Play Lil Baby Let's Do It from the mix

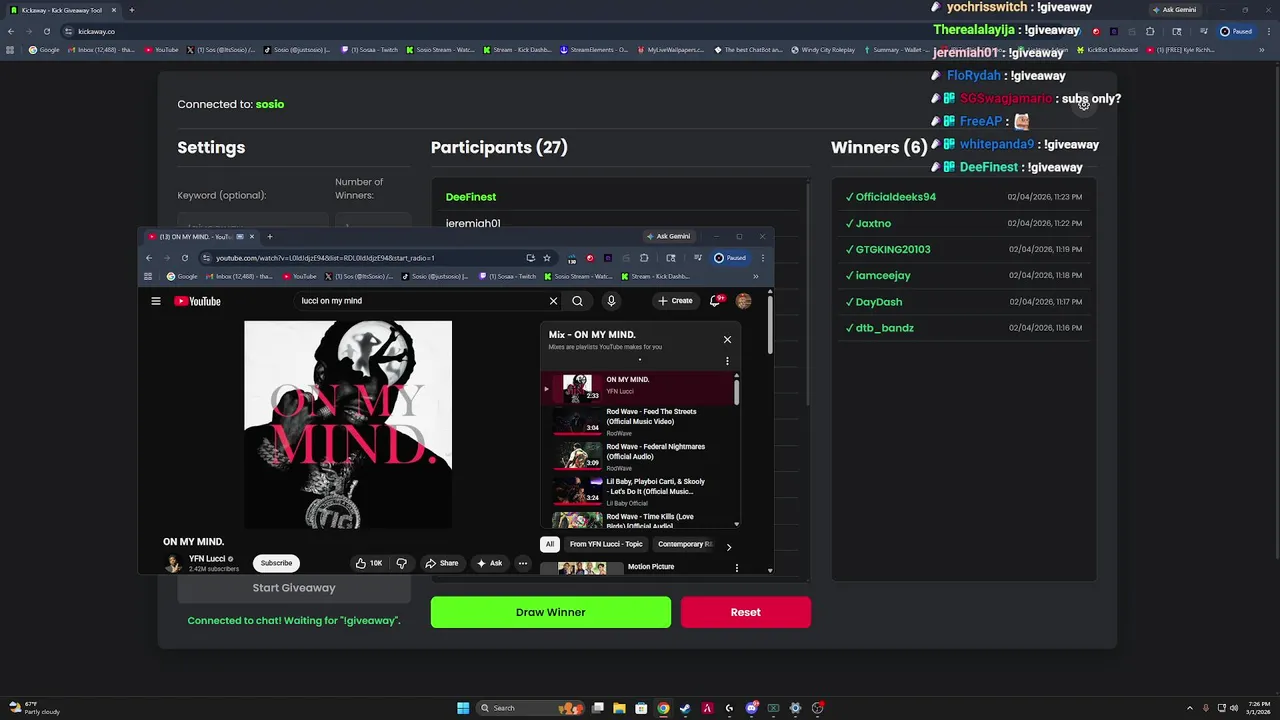[x=638, y=492]
